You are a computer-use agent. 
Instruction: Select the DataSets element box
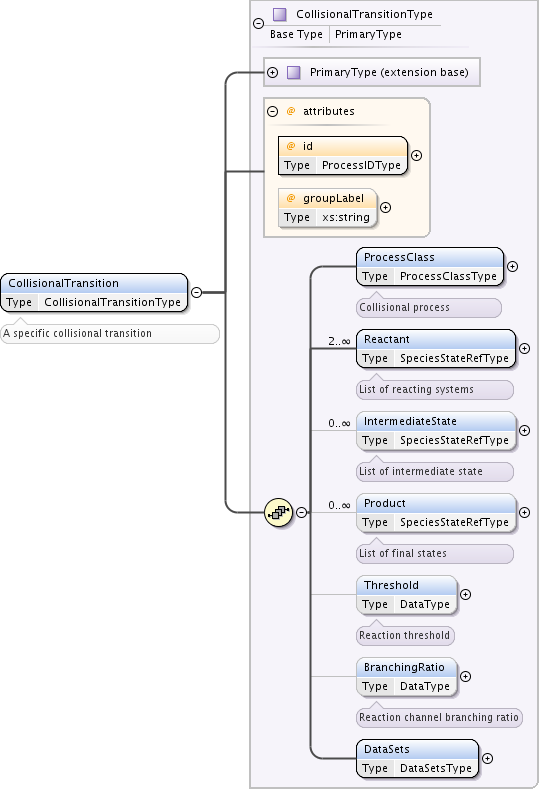click(417, 758)
